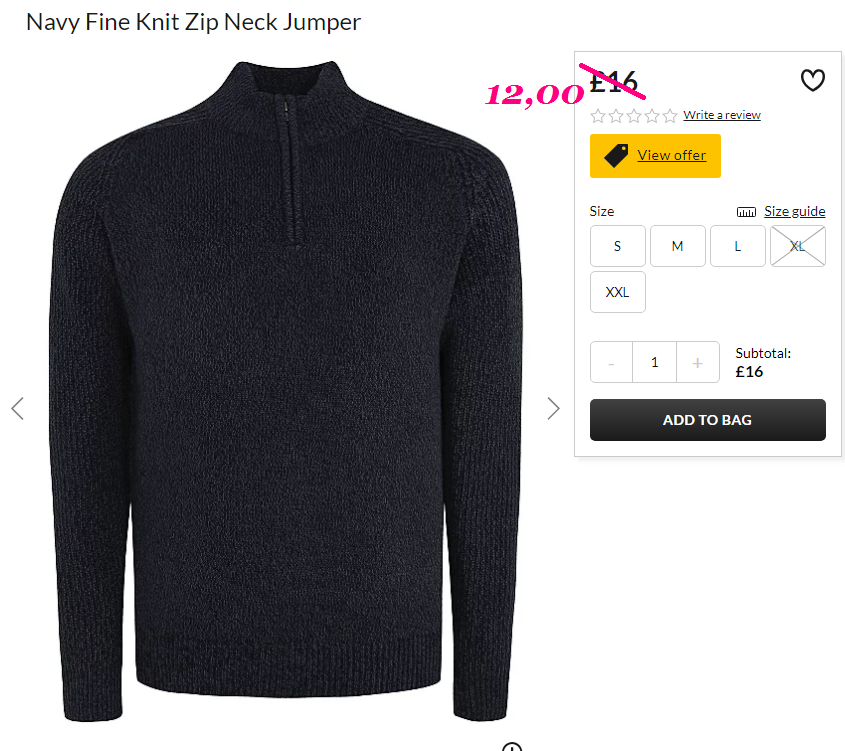Click the ADD TO BAG button
This screenshot has width=845, height=751.
click(708, 420)
